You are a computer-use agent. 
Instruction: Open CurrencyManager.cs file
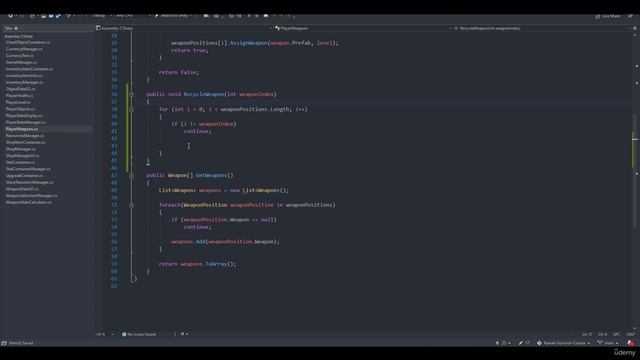pyautogui.click(x=24, y=49)
